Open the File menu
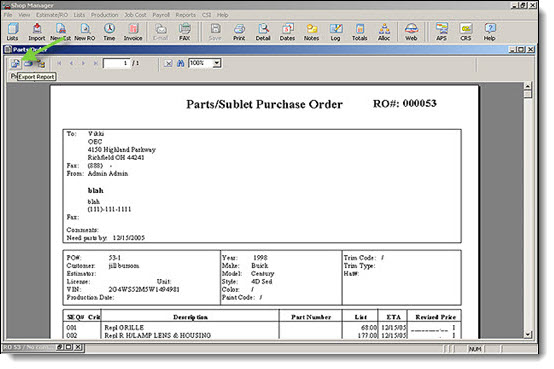Image resolution: width=554 pixels, height=369 pixels. click(8, 15)
